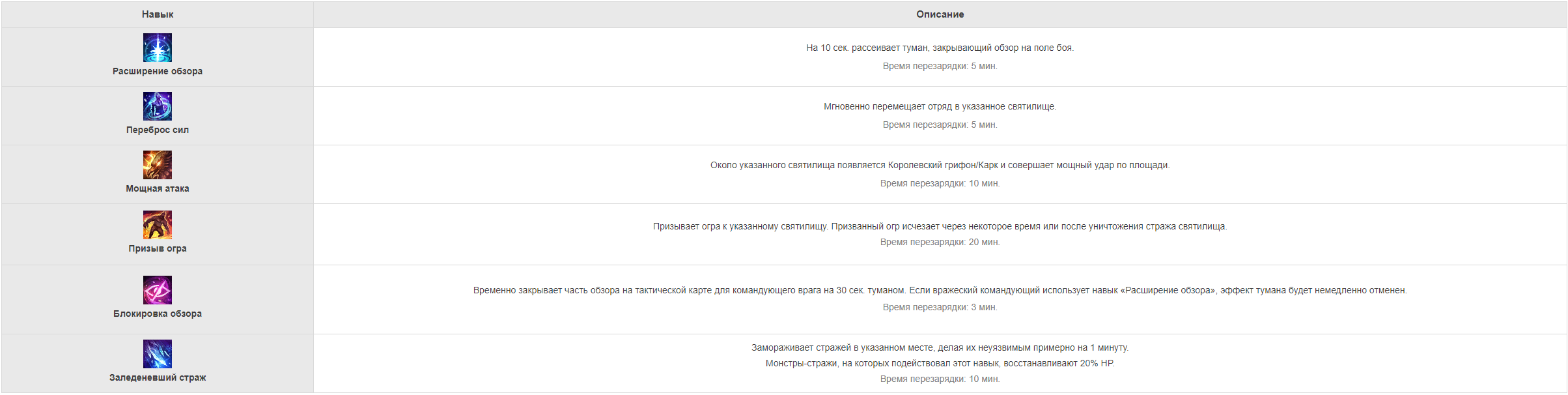Click the Мощная атака skill label
Viewport: 1568px width, 395px height.
coord(158,188)
